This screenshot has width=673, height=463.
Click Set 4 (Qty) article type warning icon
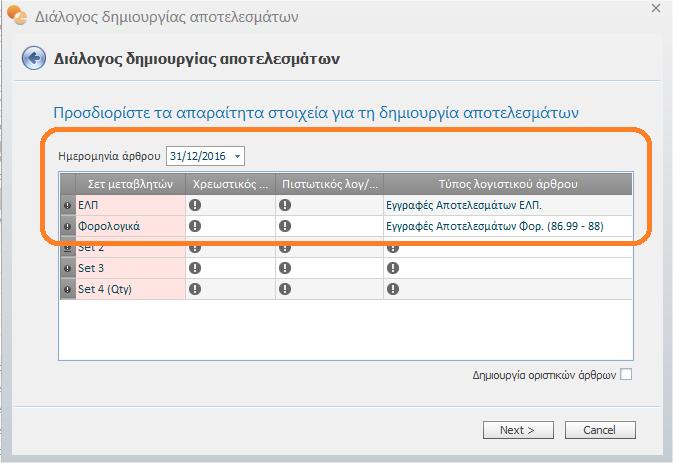(393, 289)
